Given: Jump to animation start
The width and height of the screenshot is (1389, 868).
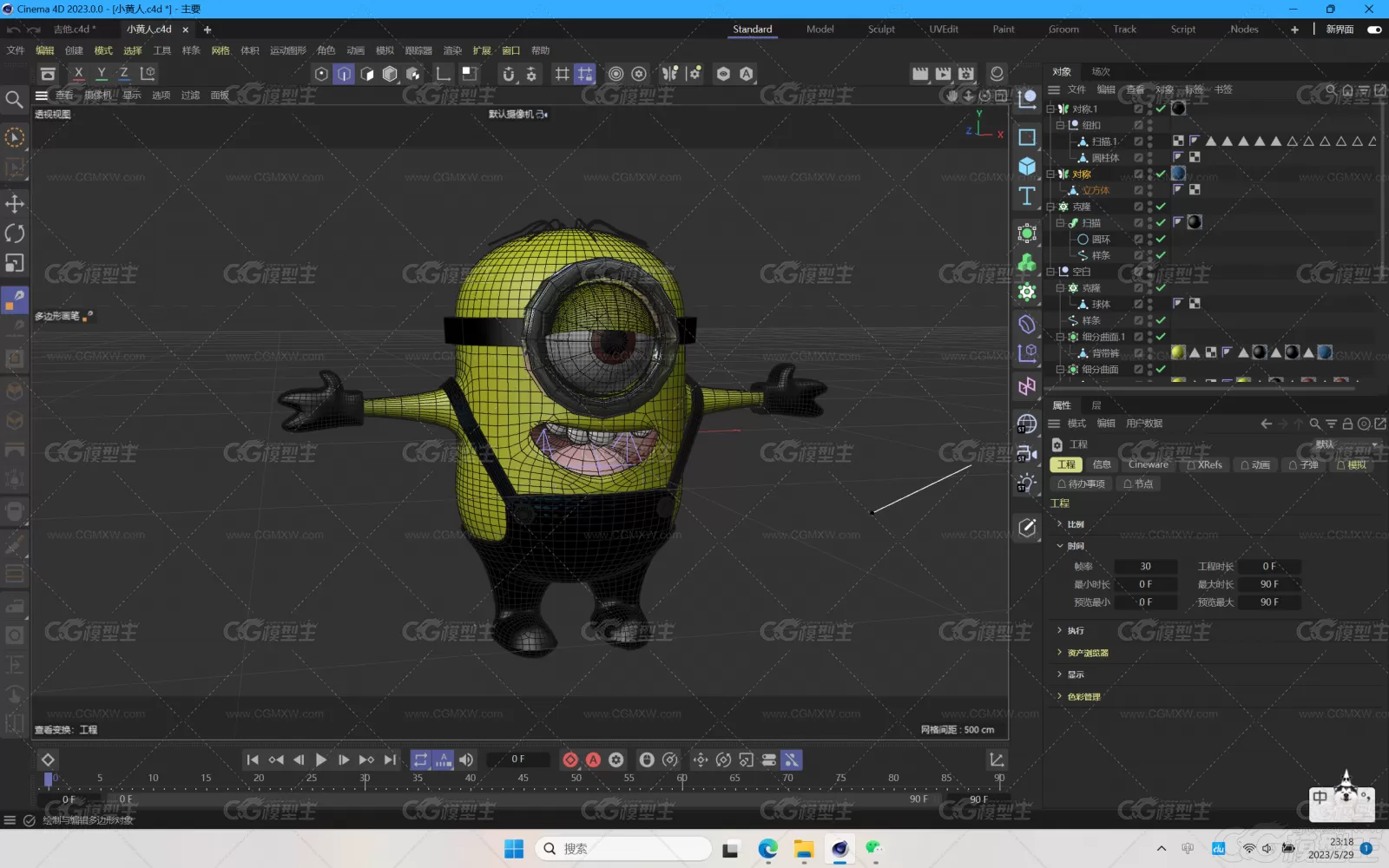Looking at the screenshot, I should pos(253,759).
